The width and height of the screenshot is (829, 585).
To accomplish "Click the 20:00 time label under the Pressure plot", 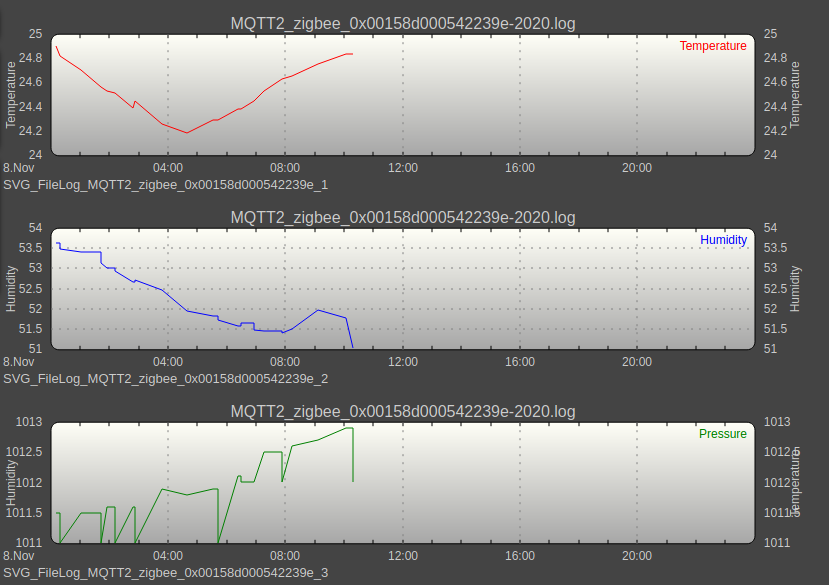I will click(637, 556).
